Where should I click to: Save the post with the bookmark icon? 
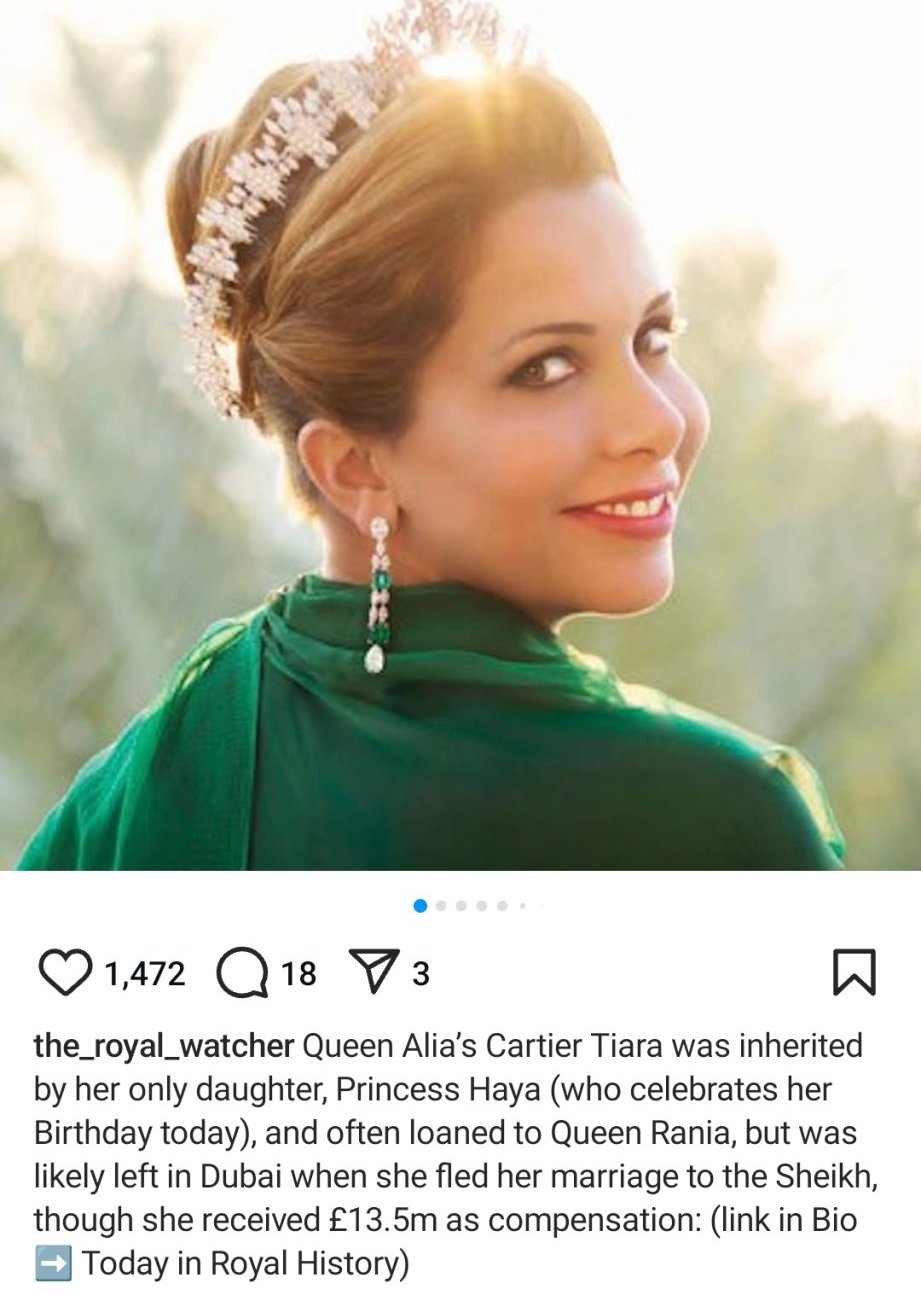click(854, 973)
